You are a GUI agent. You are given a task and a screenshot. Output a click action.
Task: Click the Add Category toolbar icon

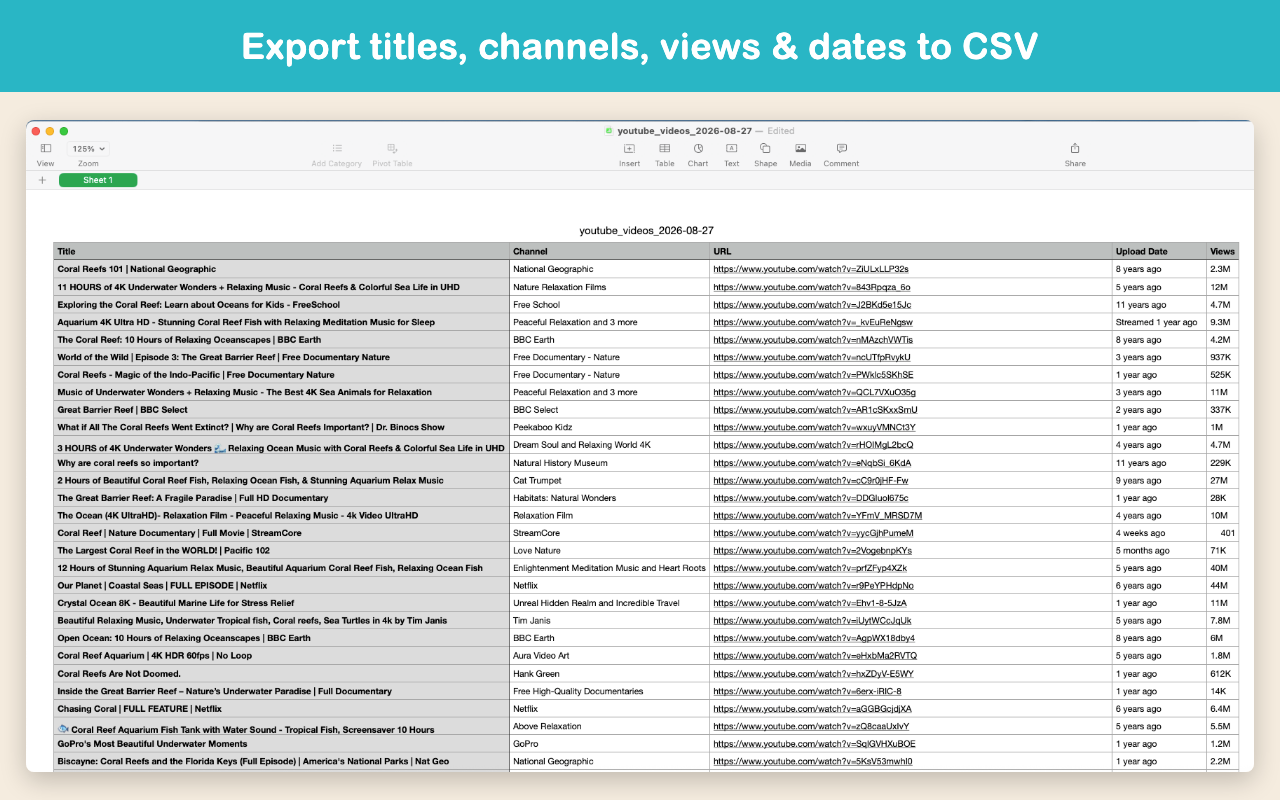pyautogui.click(x=337, y=148)
